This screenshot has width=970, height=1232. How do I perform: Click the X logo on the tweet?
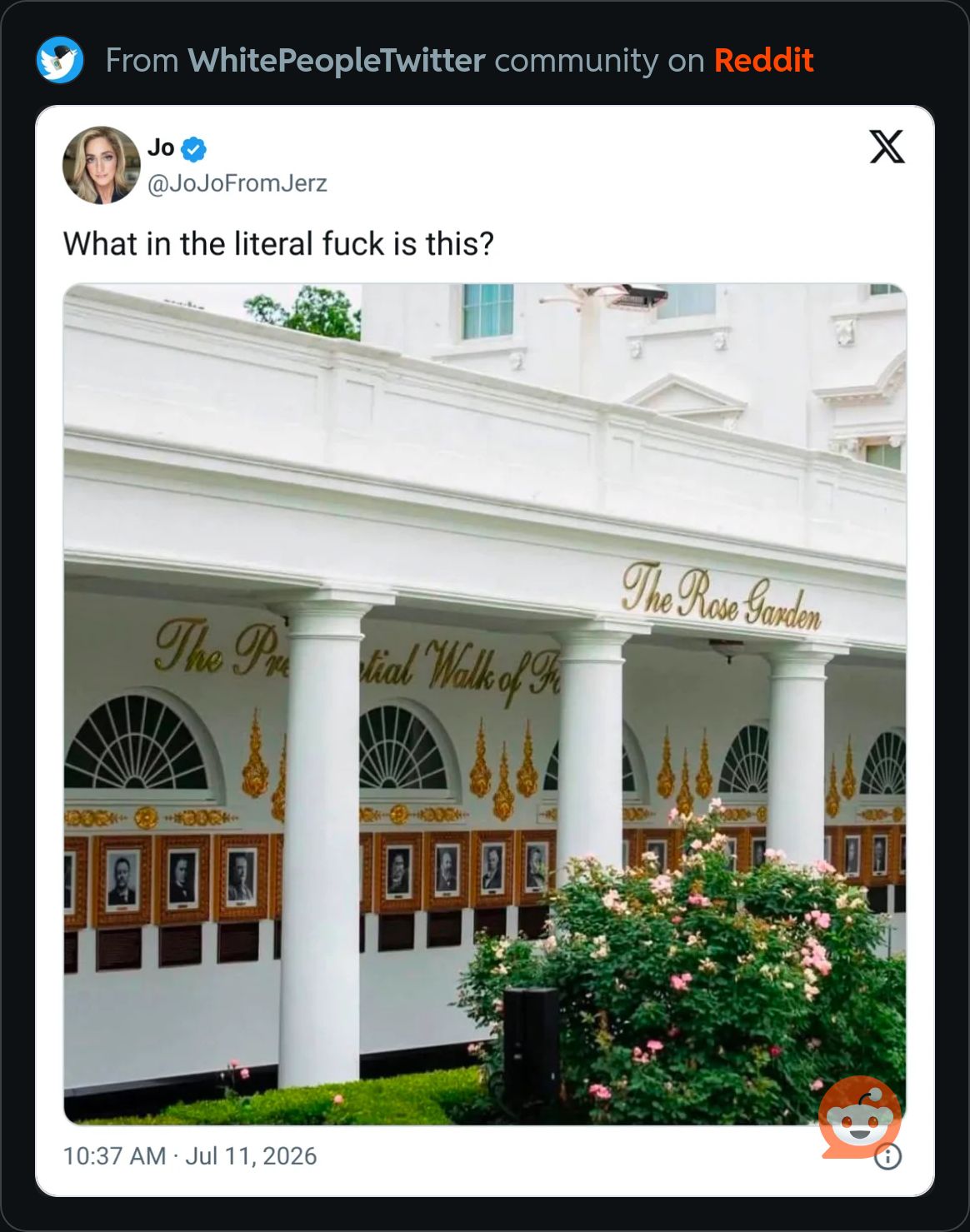click(887, 147)
